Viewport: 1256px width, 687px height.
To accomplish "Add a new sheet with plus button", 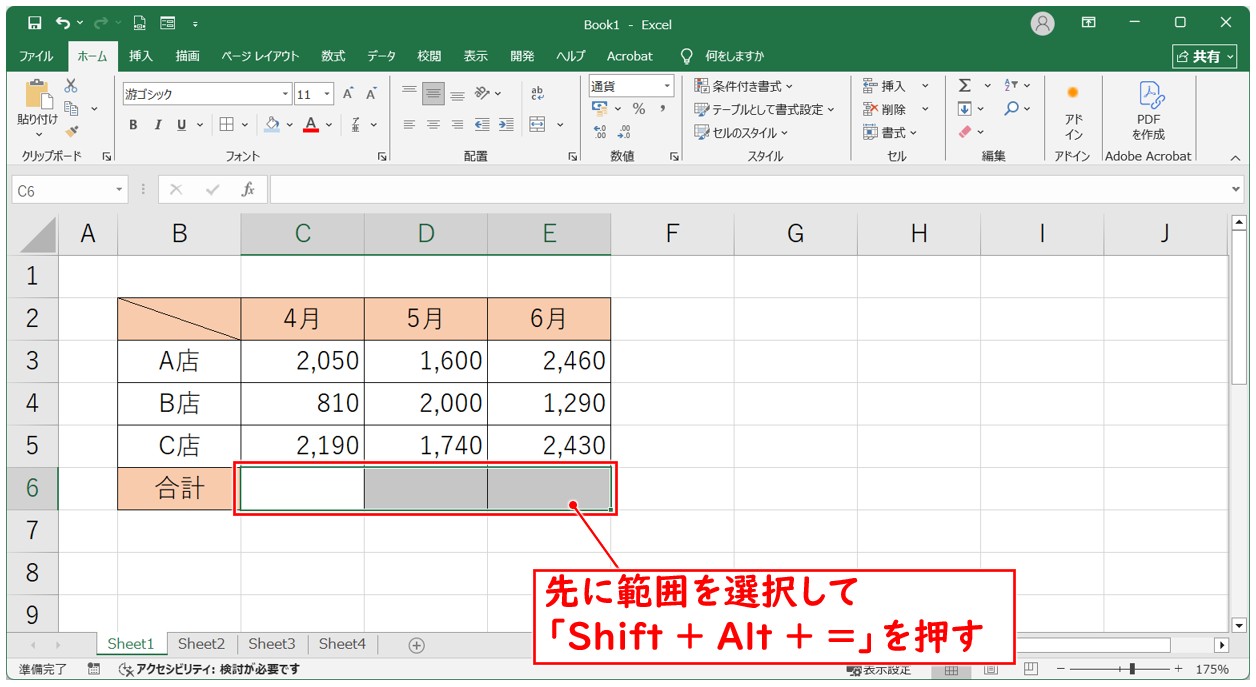I will coord(417,645).
